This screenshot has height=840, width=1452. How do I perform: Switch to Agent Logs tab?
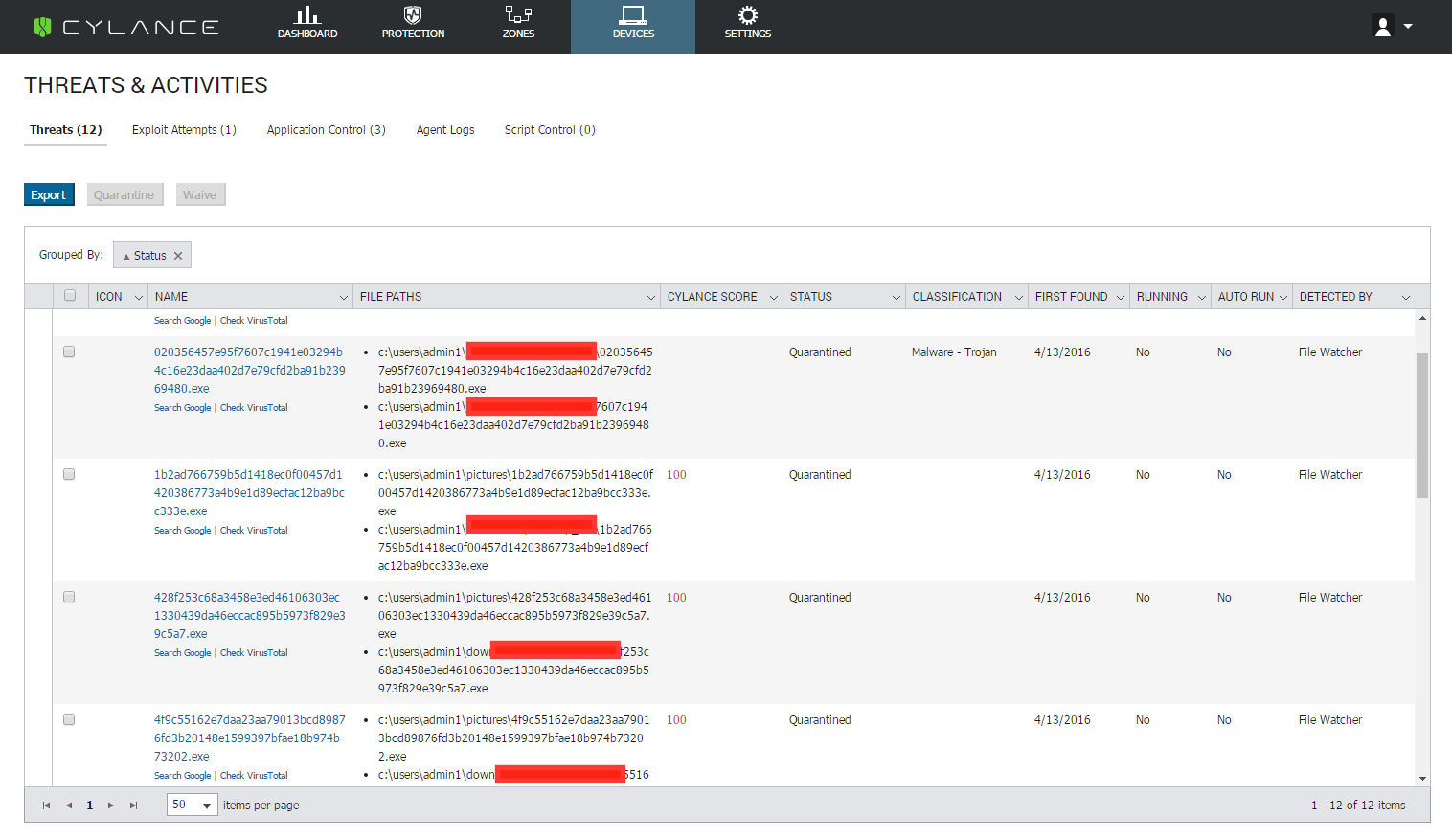pyautogui.click(x=445, y=130)
